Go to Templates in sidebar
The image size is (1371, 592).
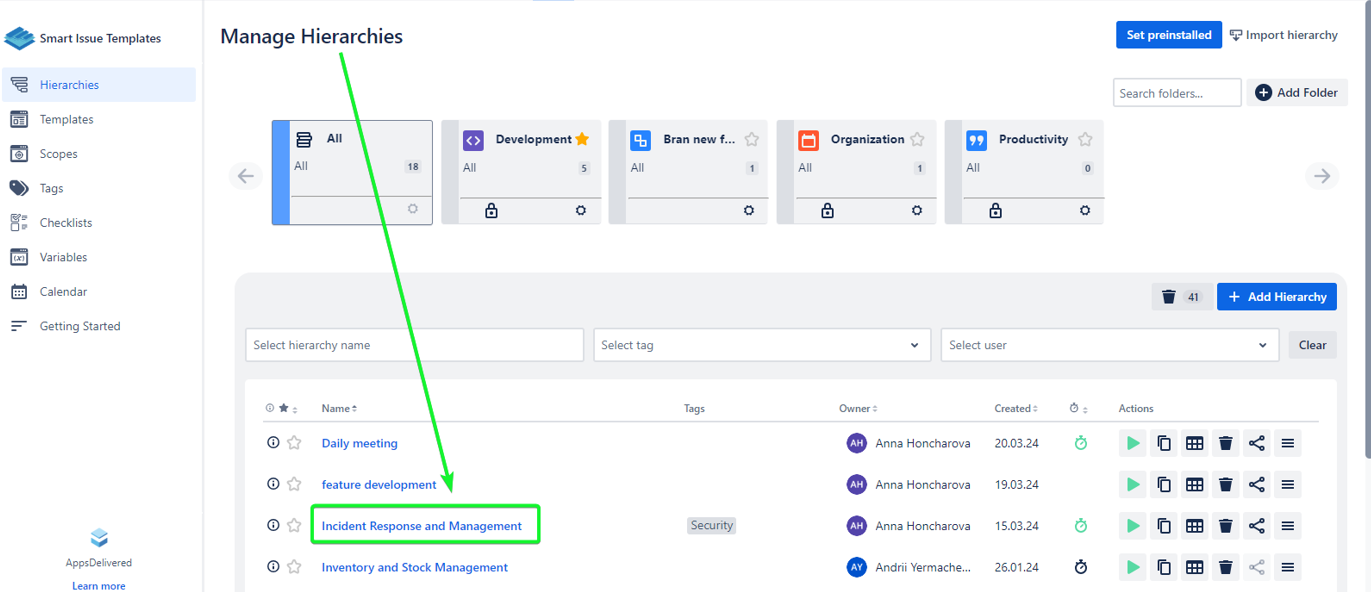click(x=66, y=119)
